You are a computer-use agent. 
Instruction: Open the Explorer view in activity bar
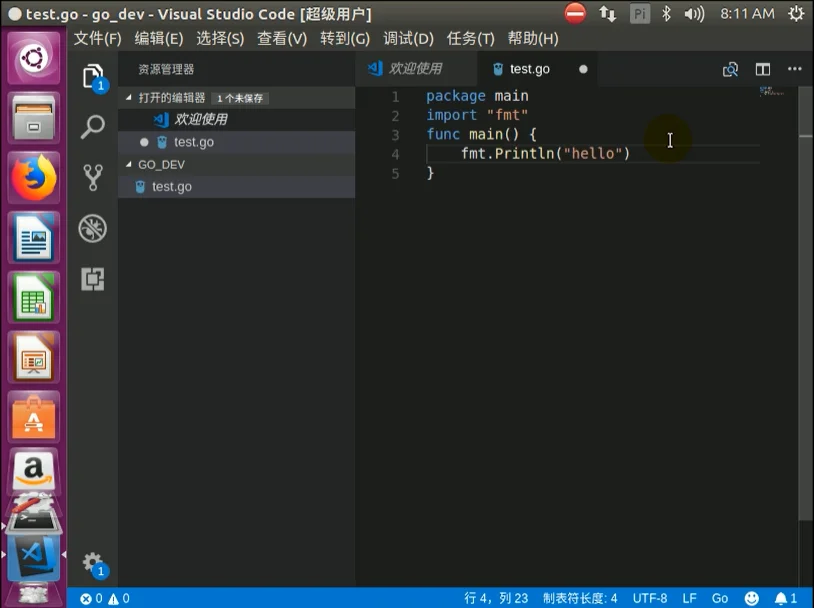pyautogui.click(x=93, y=77)
